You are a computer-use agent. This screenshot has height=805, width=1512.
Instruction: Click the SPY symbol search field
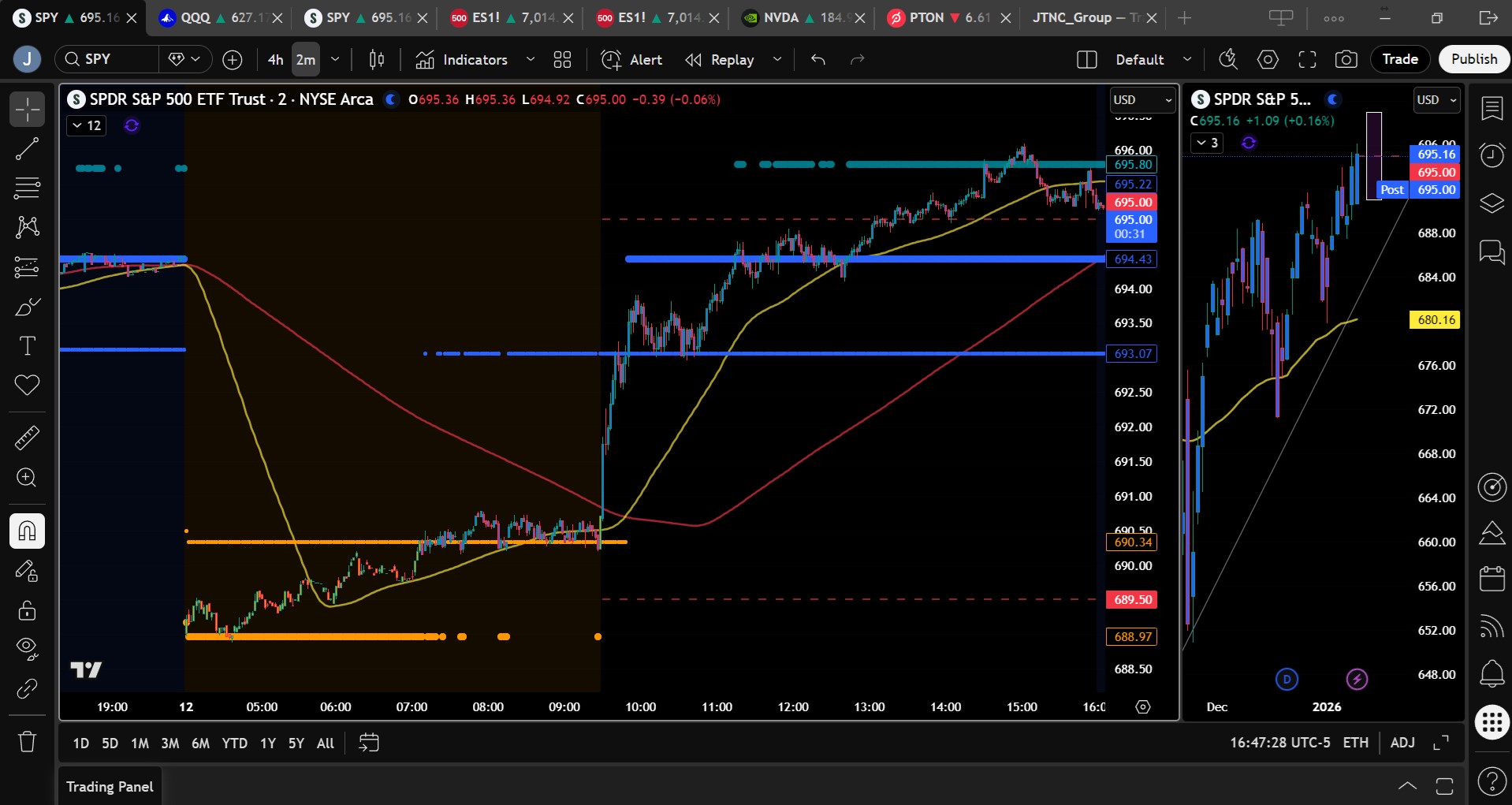106,59
